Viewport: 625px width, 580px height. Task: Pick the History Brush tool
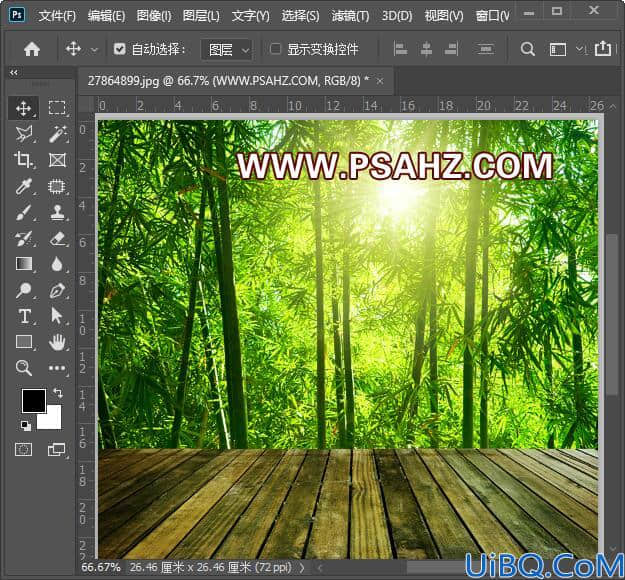[x=24, y=238]
